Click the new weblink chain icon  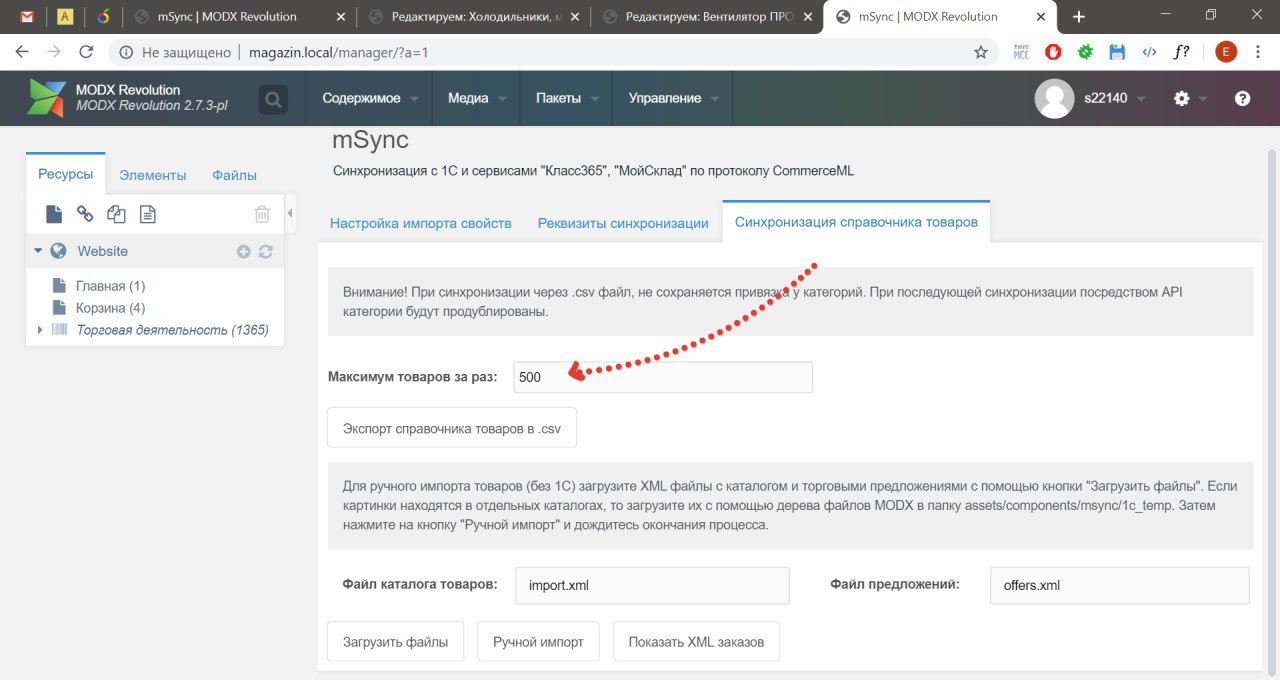coord(85,213)
